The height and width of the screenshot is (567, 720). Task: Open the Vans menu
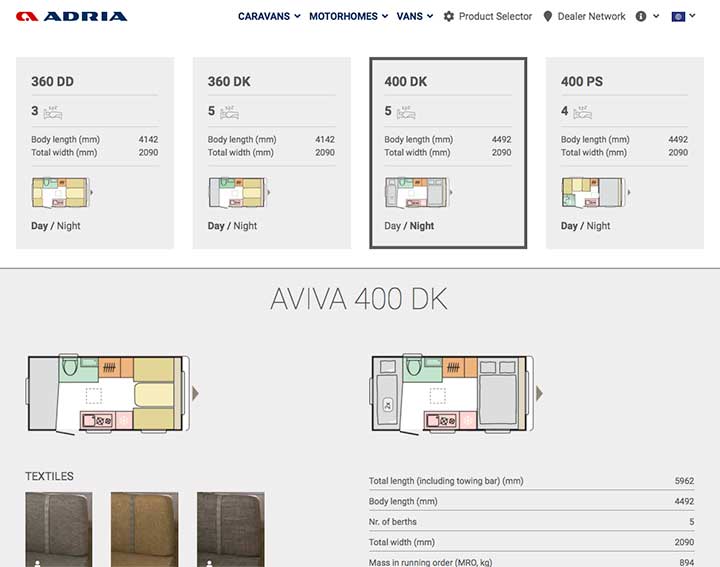click(410, 17)
